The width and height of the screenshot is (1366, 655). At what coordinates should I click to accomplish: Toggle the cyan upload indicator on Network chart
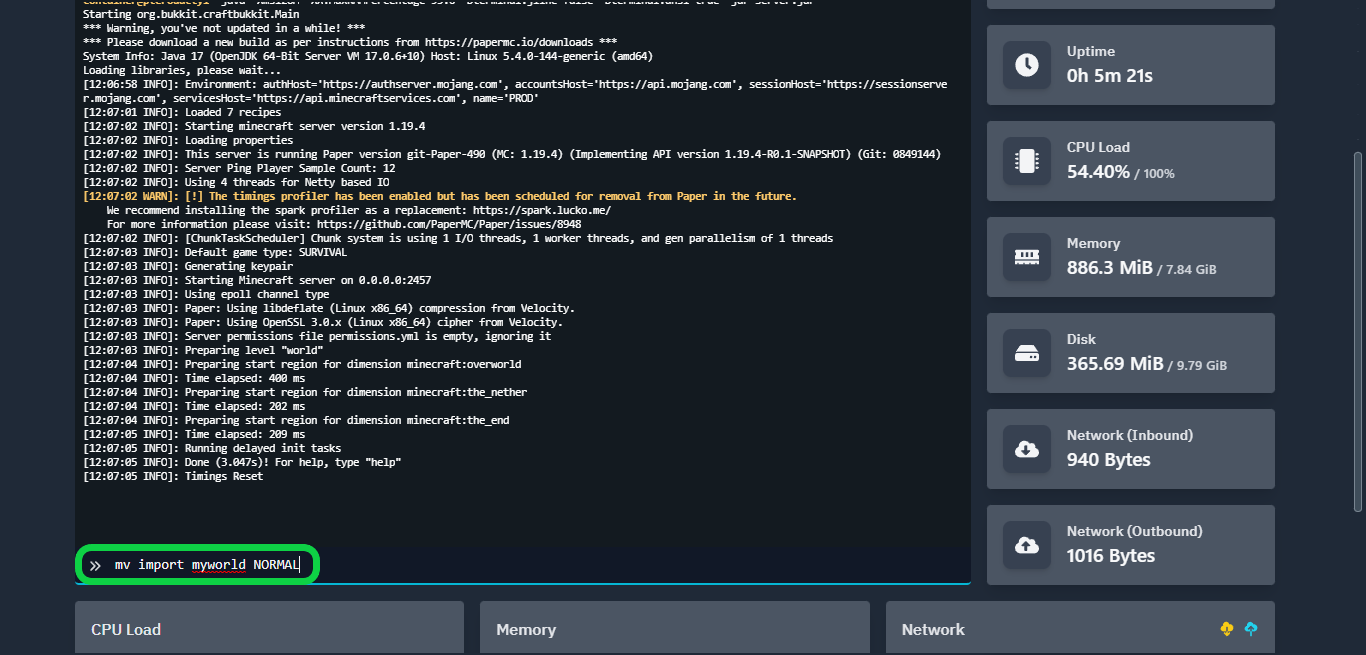tap(1250, 629)
